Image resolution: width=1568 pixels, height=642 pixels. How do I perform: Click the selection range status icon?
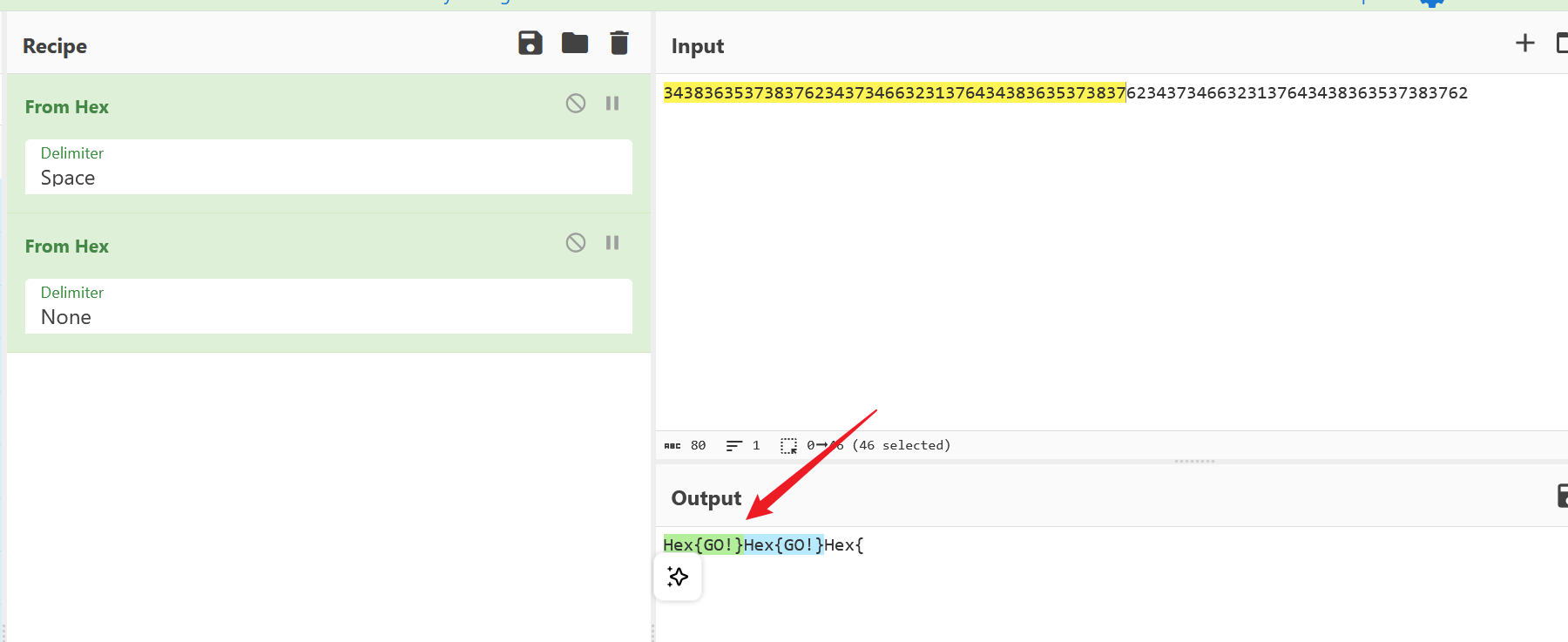click(788, 446)
